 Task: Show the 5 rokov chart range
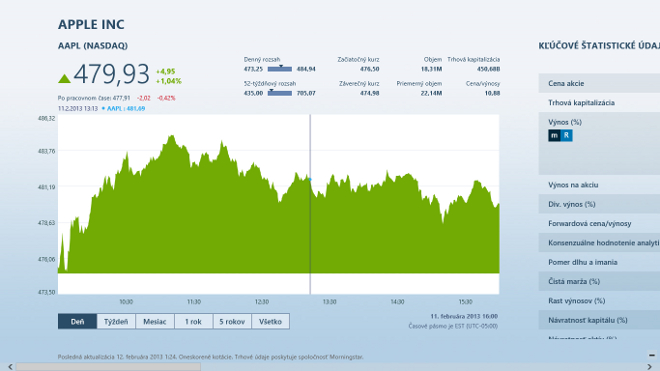pyautogui.click(x=232, y=321)
